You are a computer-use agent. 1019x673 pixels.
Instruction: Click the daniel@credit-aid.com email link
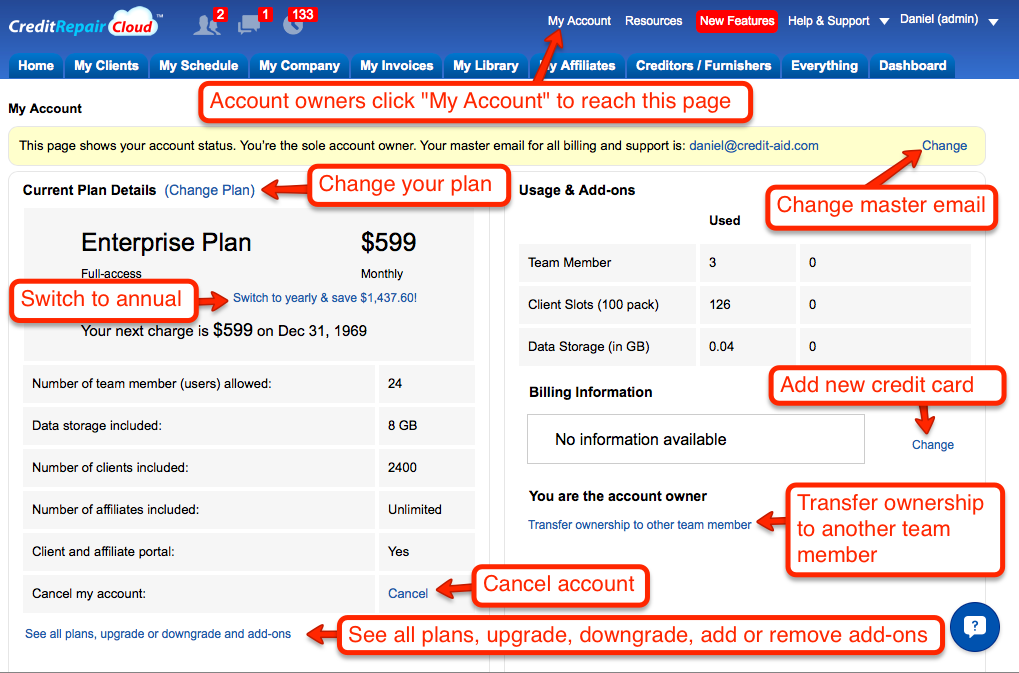(x=754, y=146)
